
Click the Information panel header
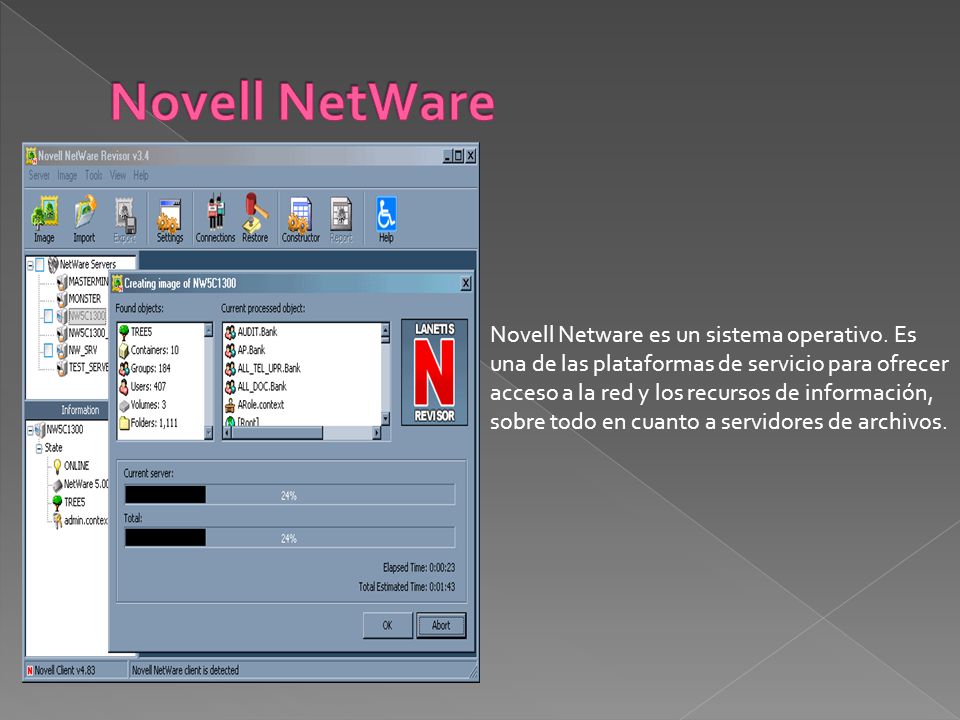pyautogui.click(x=67, y=410)
